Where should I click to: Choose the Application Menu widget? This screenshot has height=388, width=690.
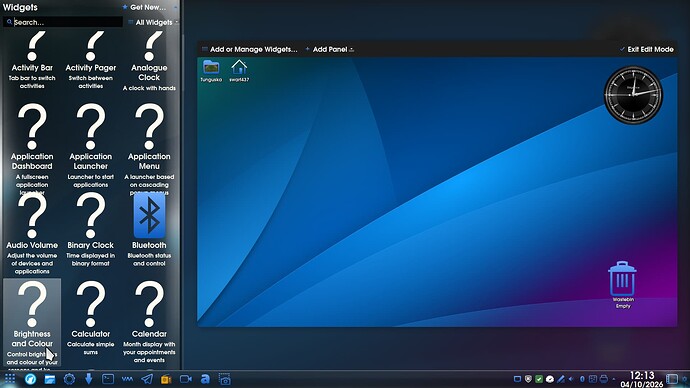tap(149, 147)
